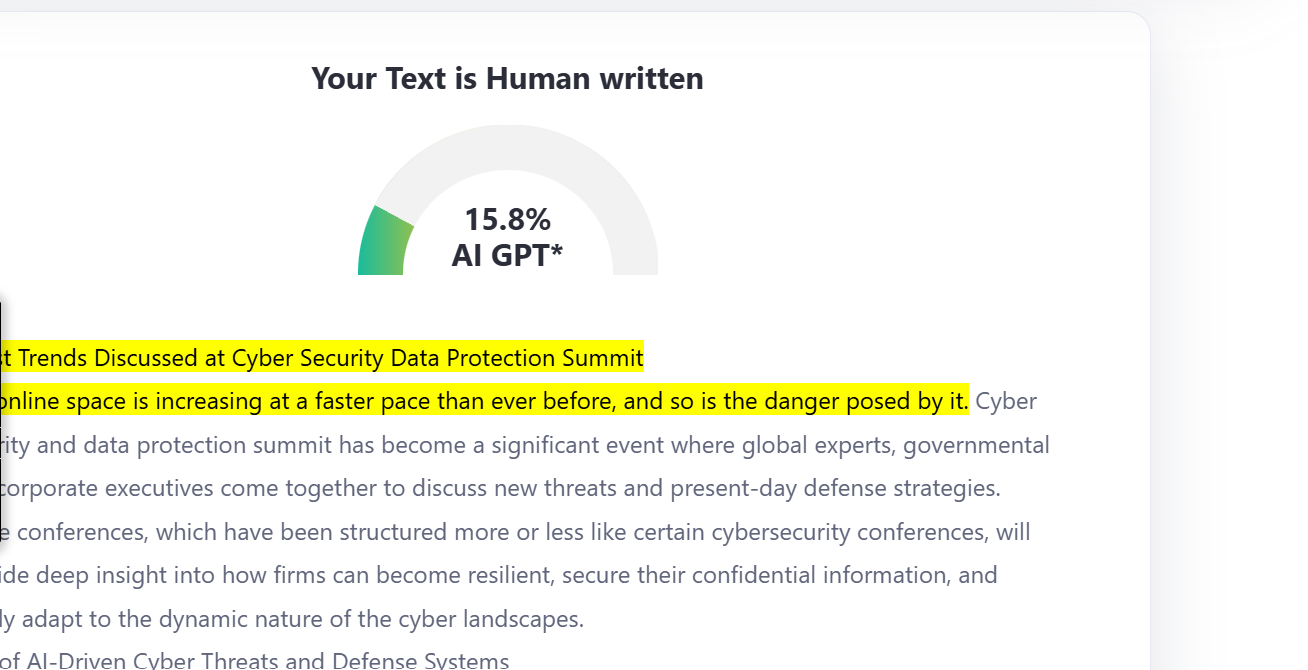Click the 'Your Text is Human written' heading
This screenshot has width=1308, height=670.
508,78
